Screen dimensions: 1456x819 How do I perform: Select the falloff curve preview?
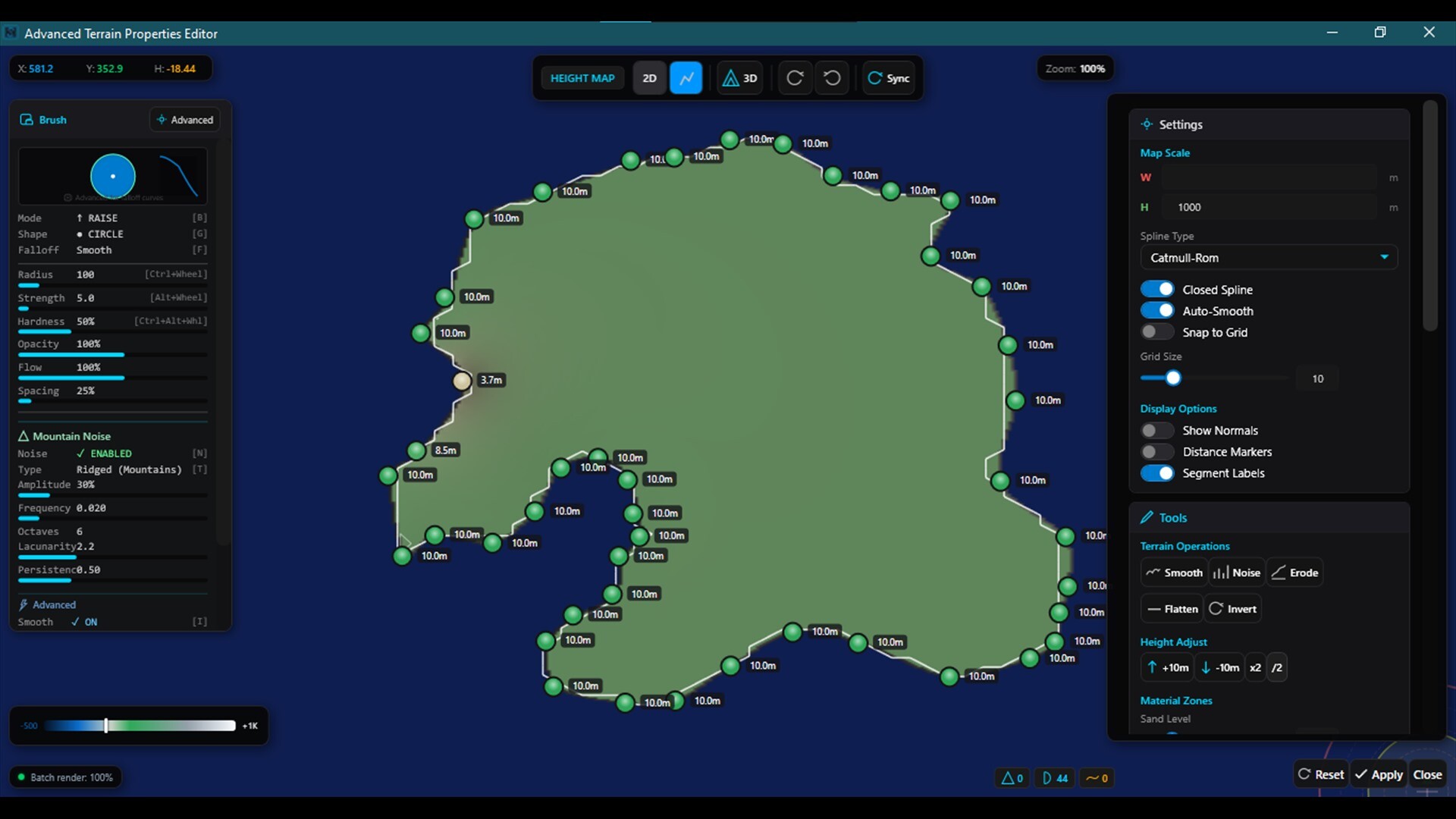point(179,176)
